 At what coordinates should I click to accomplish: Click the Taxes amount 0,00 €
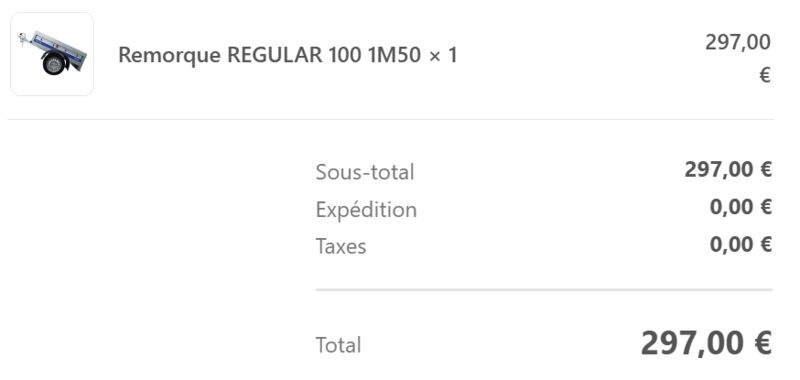[x=740, y=244]
